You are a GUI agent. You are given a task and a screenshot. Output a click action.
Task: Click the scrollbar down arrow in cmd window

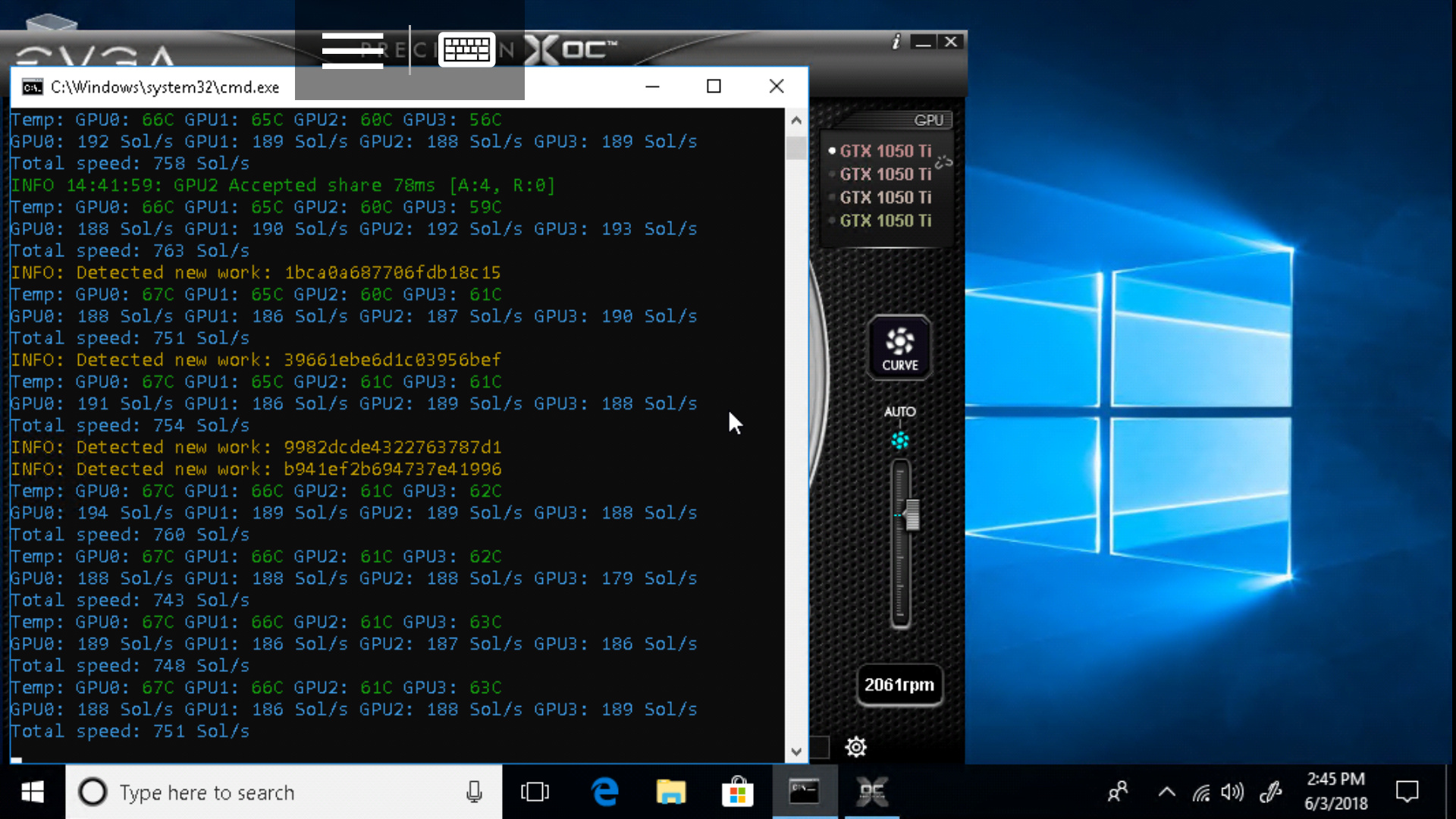click(x=796, y=751)
